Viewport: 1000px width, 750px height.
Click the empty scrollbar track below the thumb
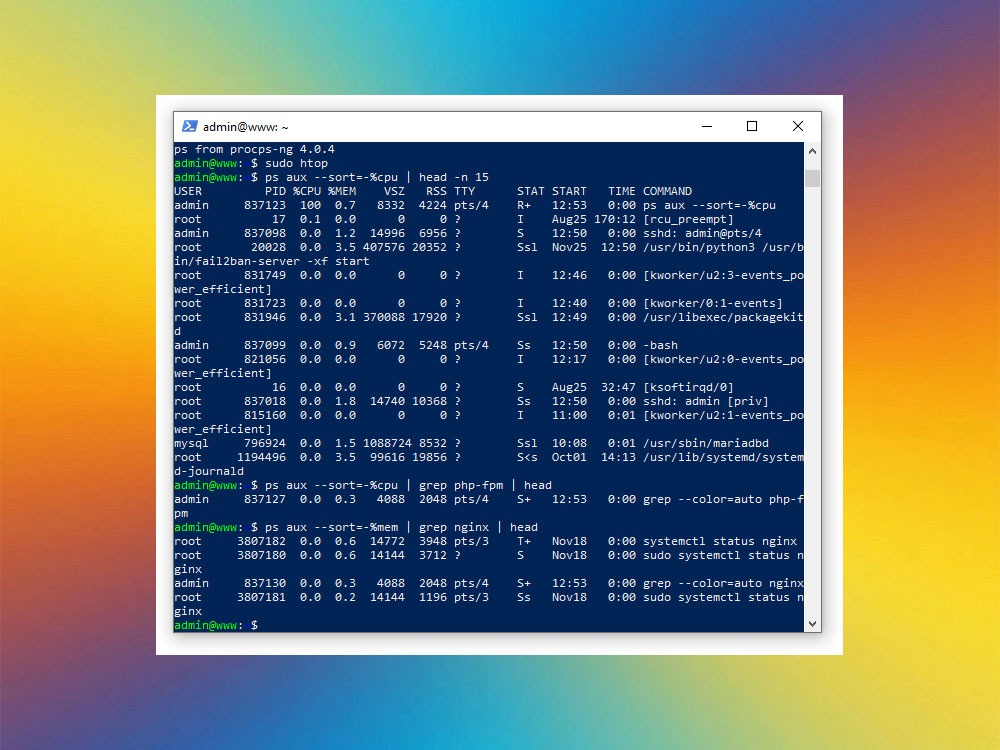point(812,400)
